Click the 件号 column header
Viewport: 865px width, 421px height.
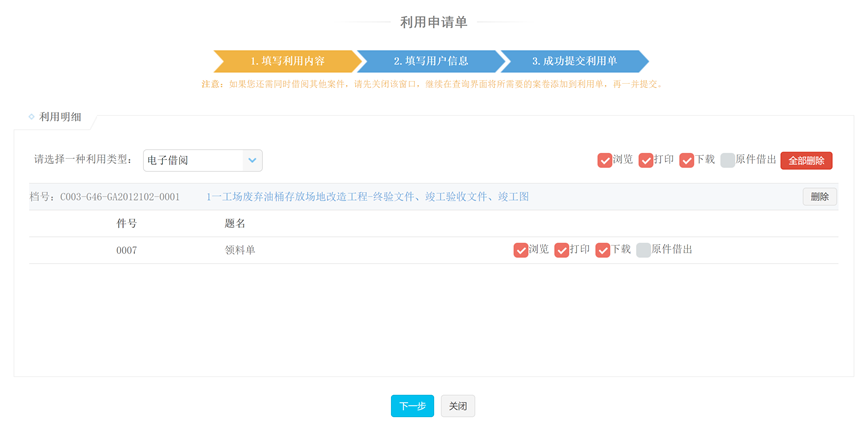tap(126, 223)
